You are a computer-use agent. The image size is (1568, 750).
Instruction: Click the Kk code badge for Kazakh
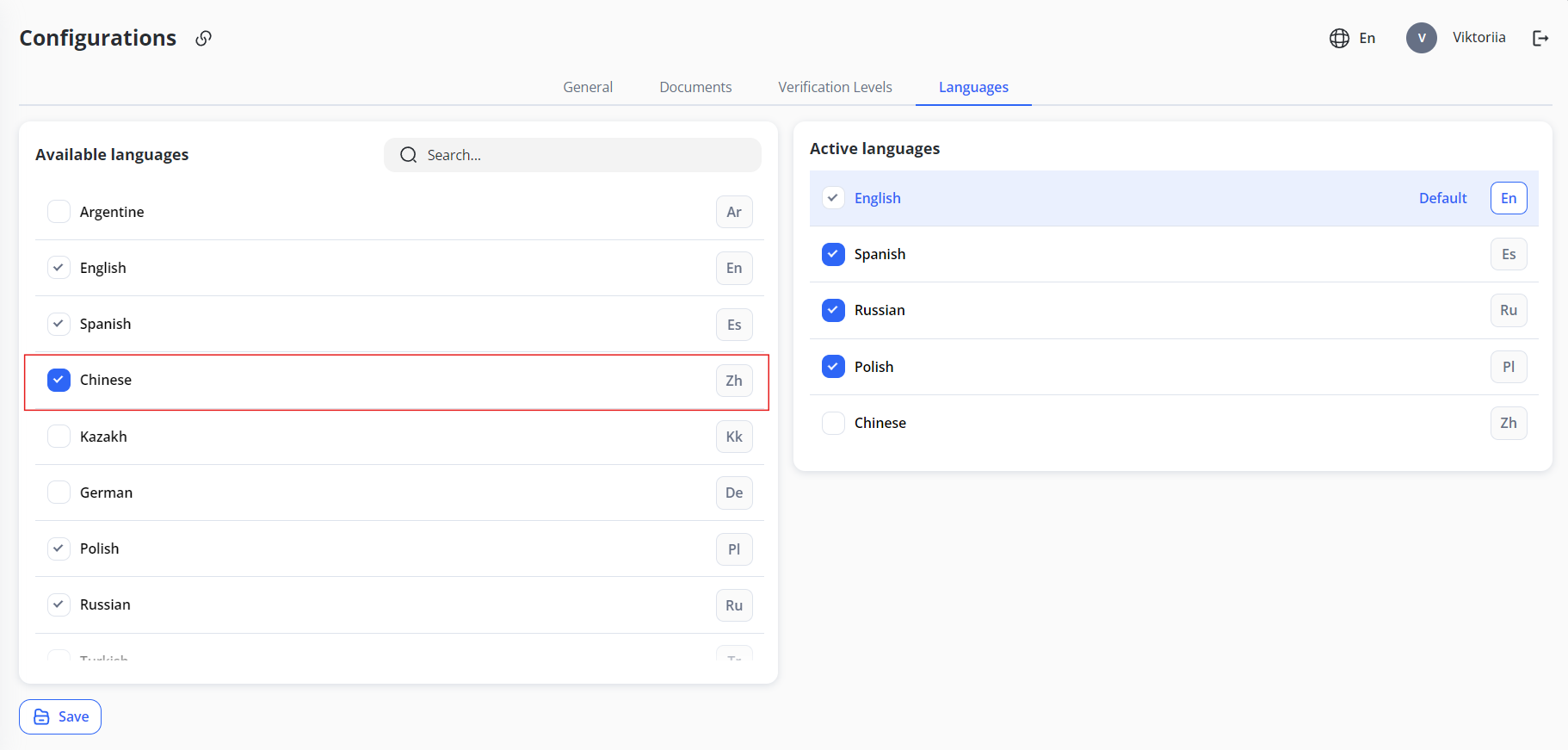coord(734,437)
